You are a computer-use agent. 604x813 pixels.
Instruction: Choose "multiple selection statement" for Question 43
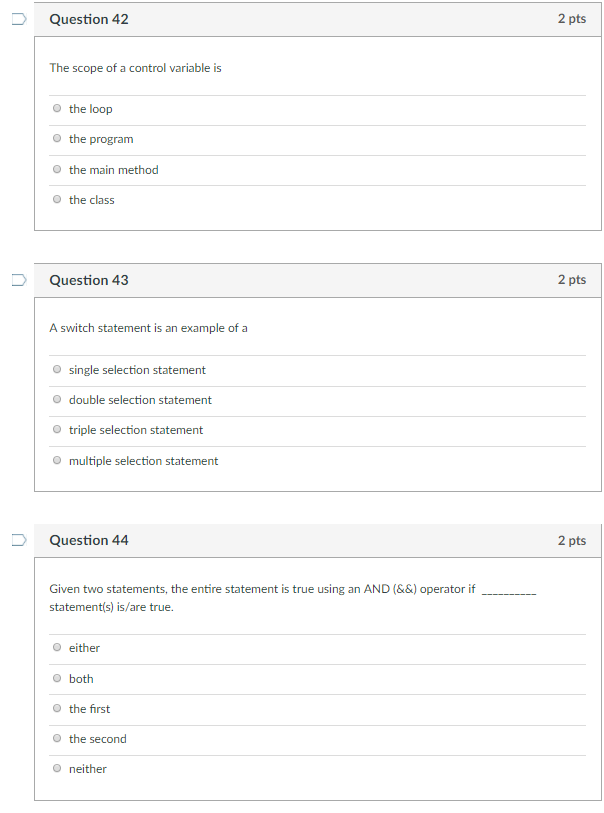[57, 460]
